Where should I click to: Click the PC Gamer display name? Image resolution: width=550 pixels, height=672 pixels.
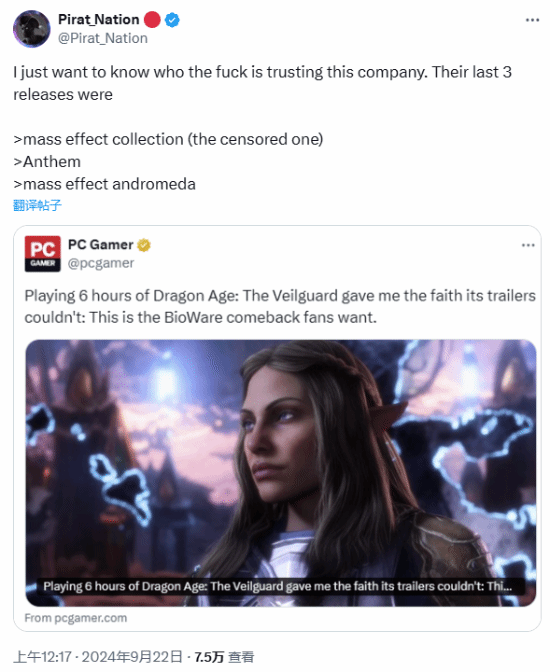[101, 245]
